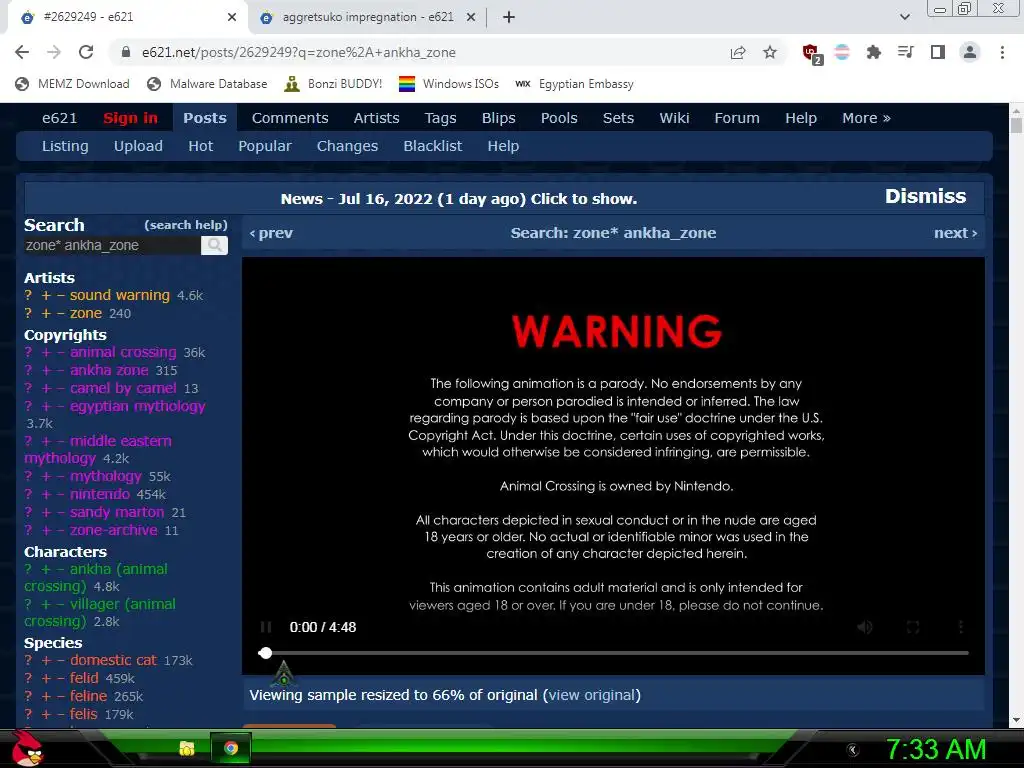Screen dimensions: 1024x768
Task: Expand the More » navigation menu
Action: [866, 118]
